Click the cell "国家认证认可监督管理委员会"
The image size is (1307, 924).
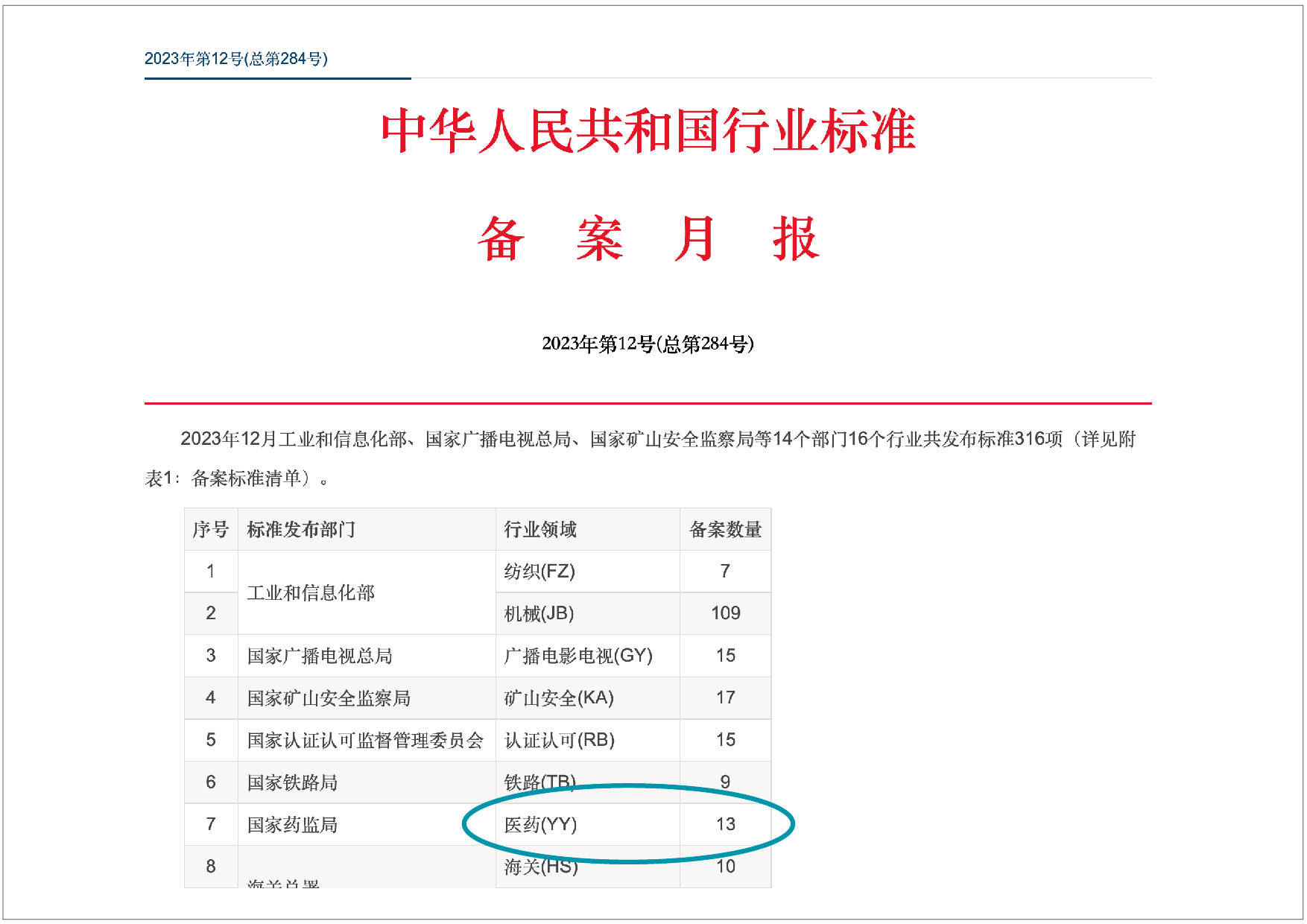[x=365, y=741]
